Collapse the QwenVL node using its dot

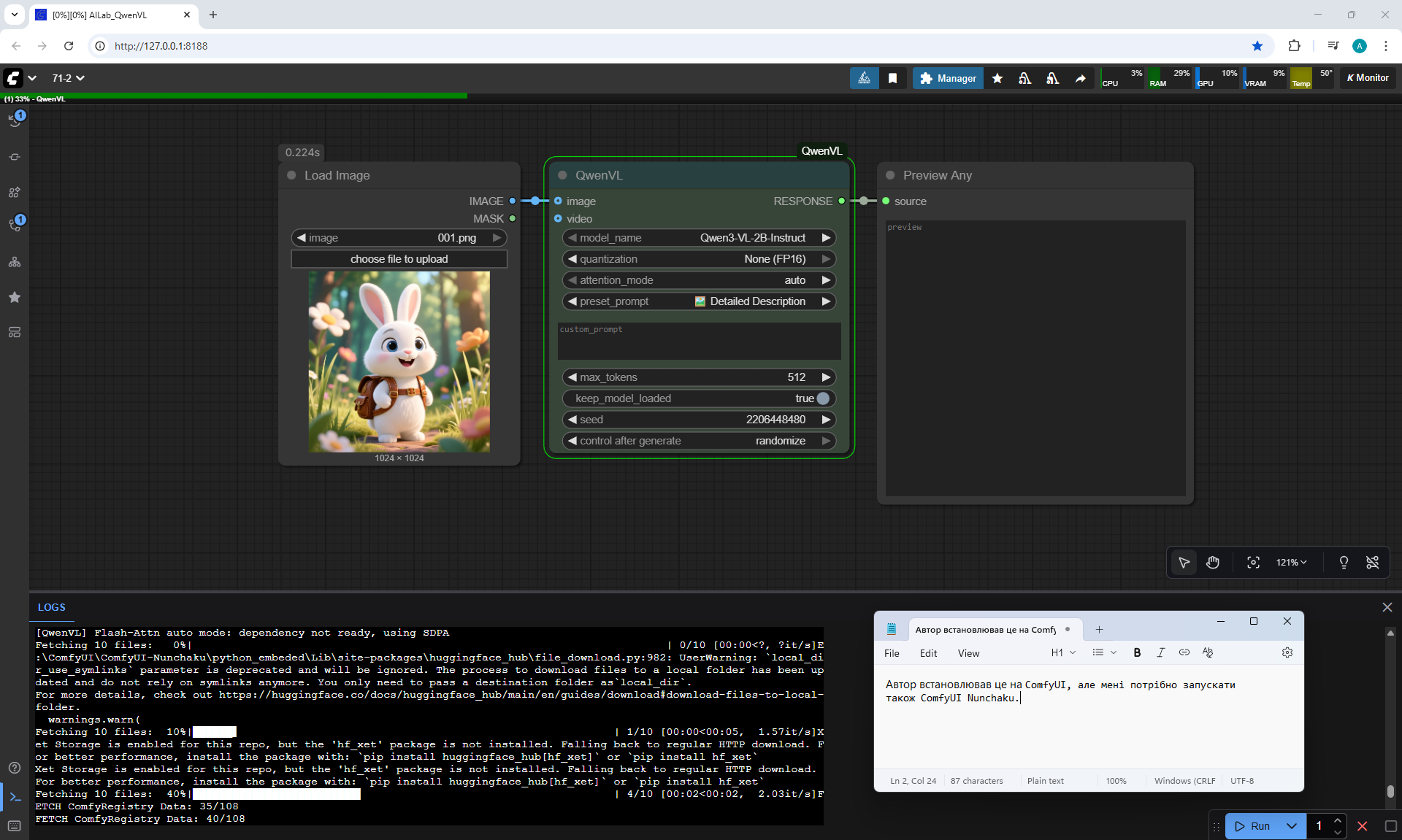[x=562, y=175]
